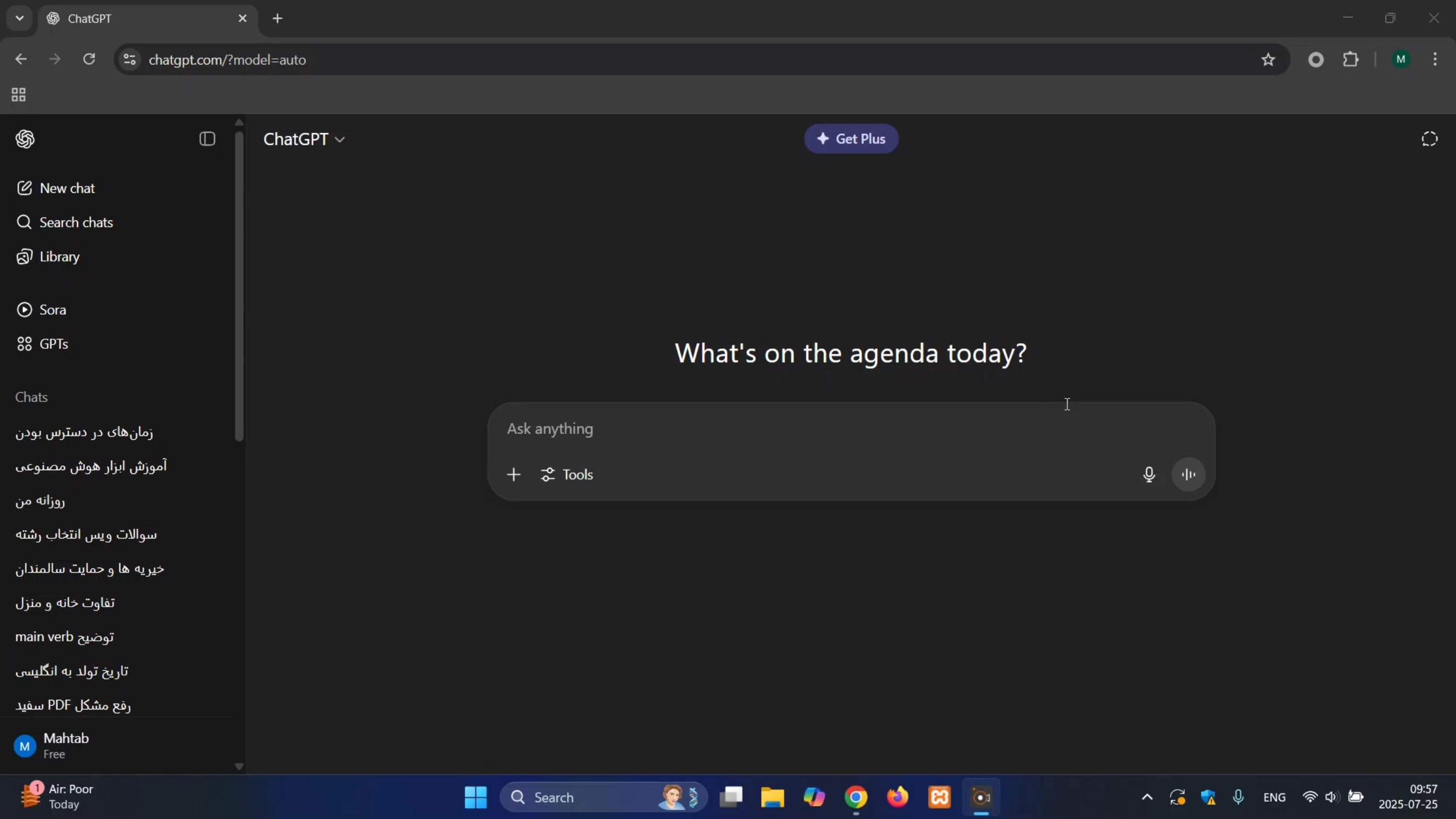The image size is (1456, 819).
Task: Turn on temporary chat icon
Action: point(1429,139)
